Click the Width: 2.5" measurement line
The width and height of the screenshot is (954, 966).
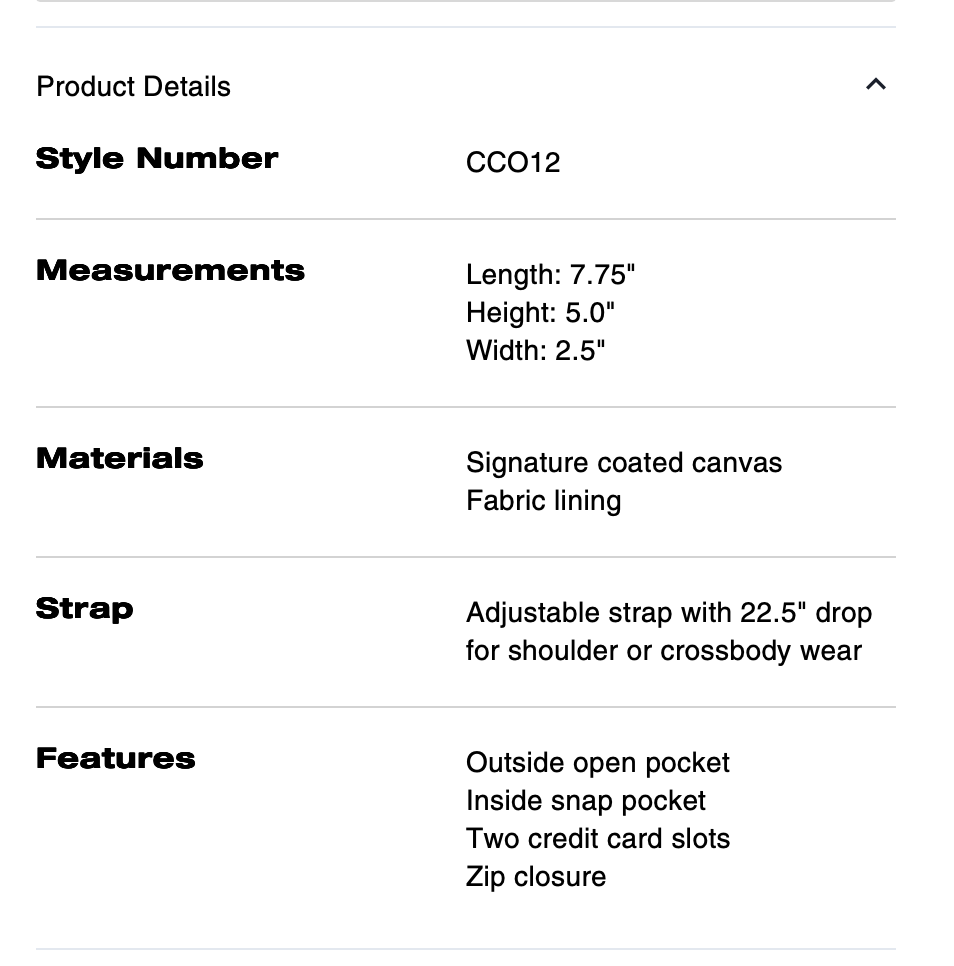click(535, 351)
